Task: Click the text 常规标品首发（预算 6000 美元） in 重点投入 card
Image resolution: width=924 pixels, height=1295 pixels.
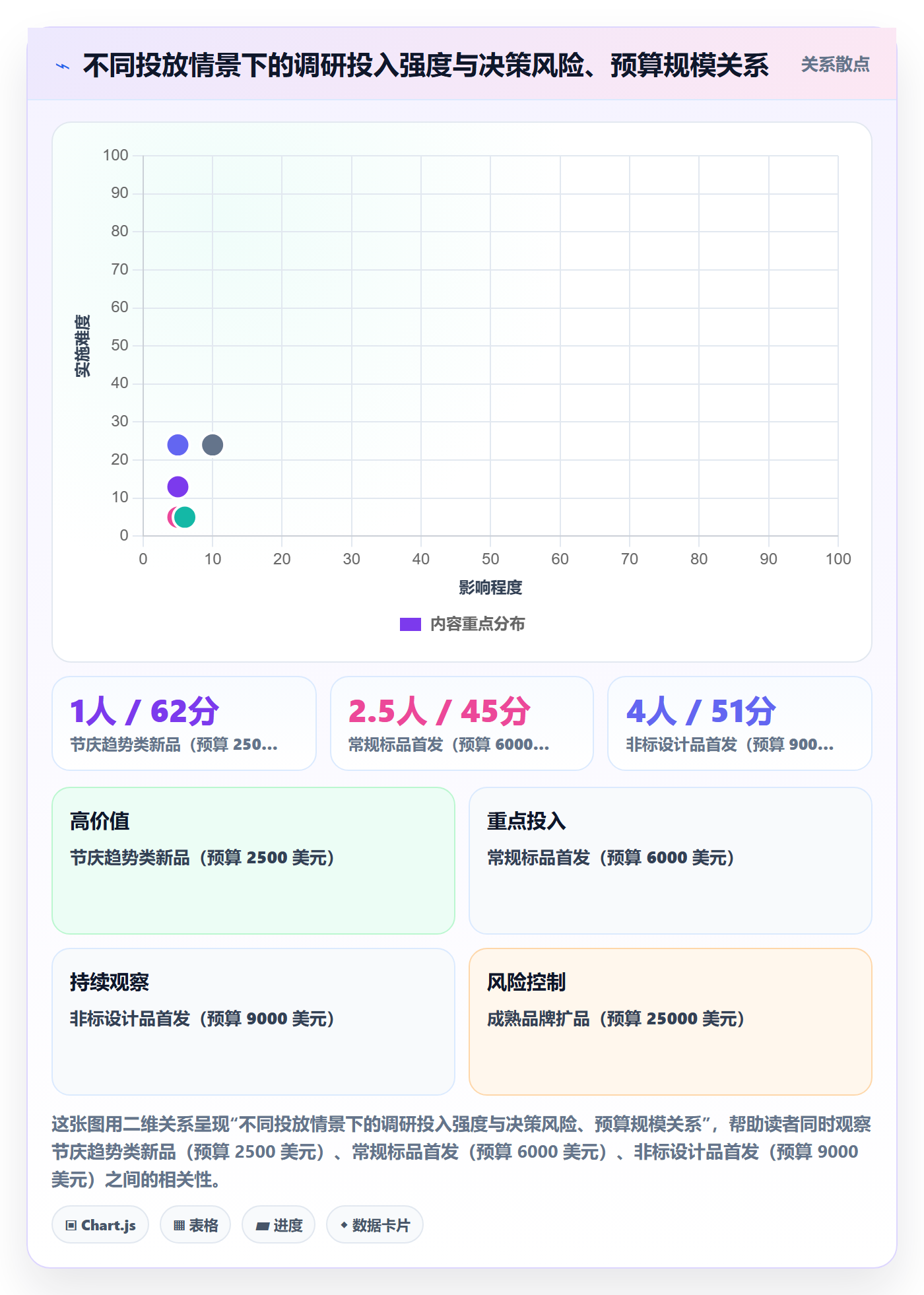Action: click(611, 857)
